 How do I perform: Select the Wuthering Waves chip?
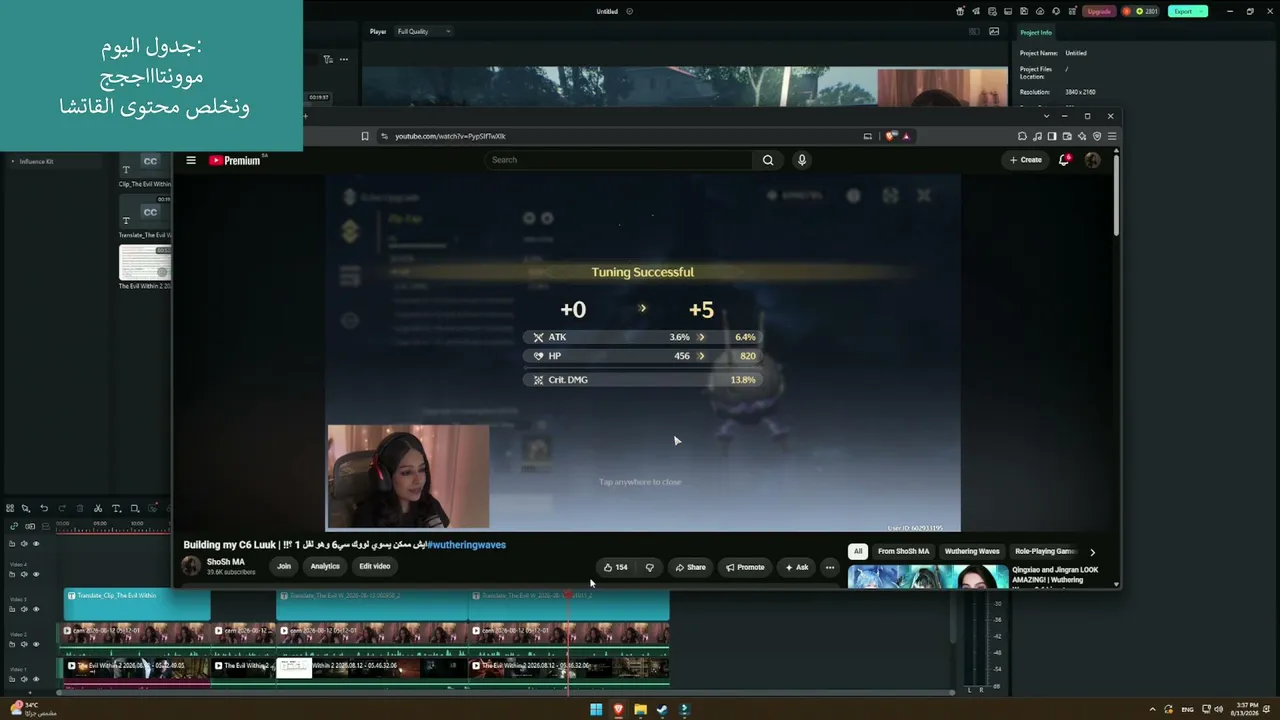972,551
